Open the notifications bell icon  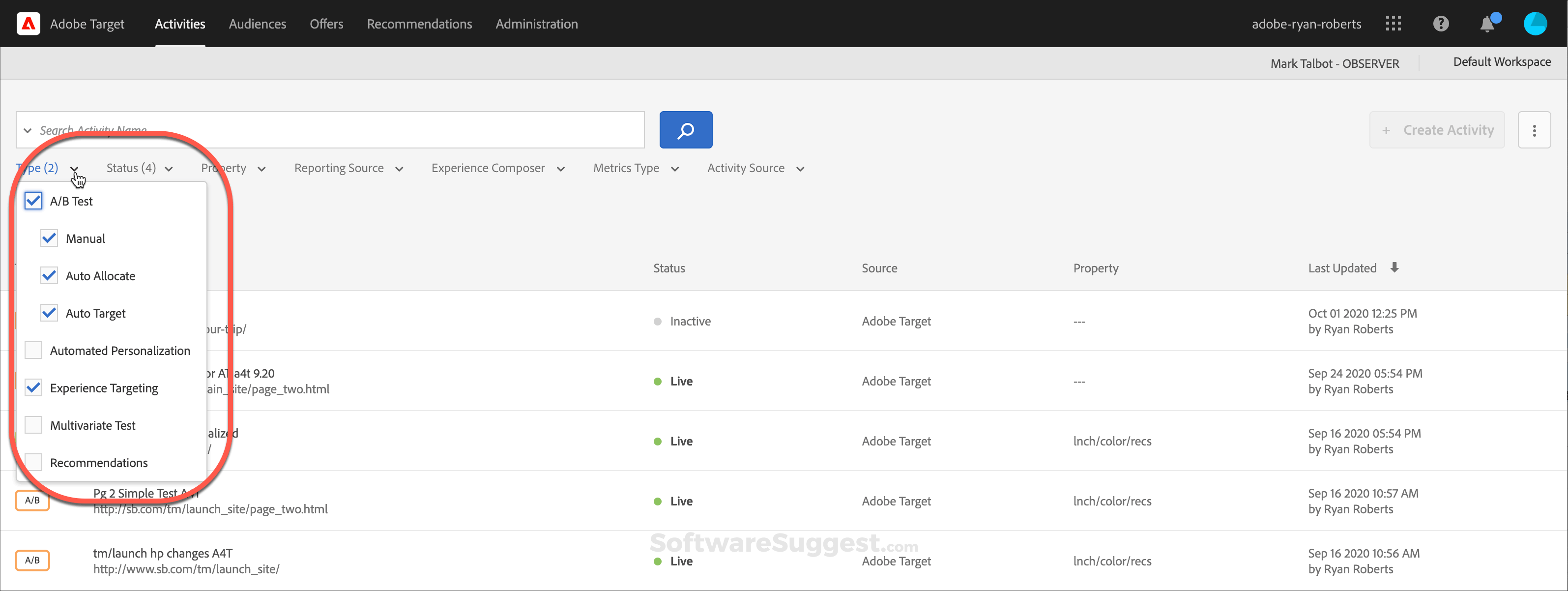tap(1488, 24)
